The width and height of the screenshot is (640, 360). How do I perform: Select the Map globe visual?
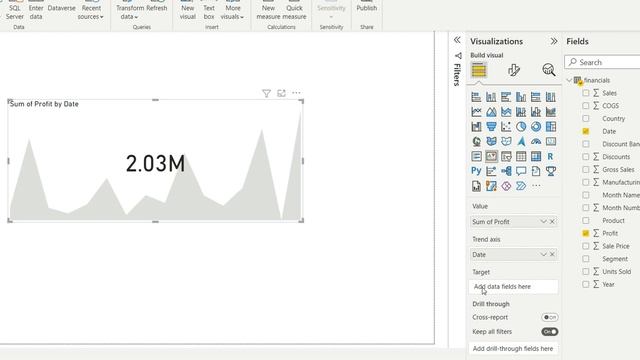coord(476,142)
